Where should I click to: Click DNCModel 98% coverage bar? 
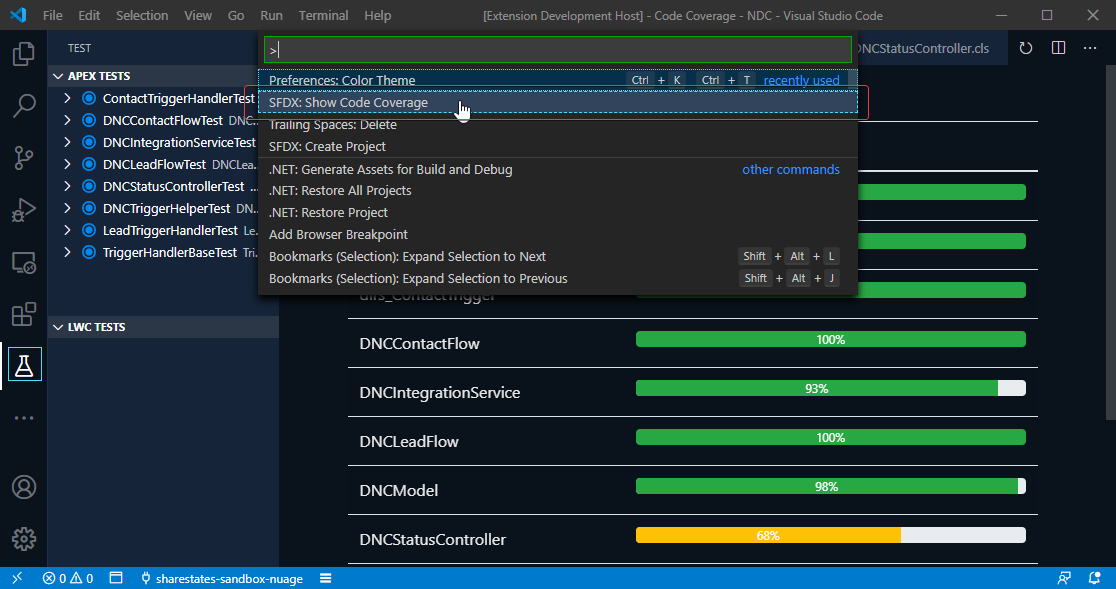[831, 487]
